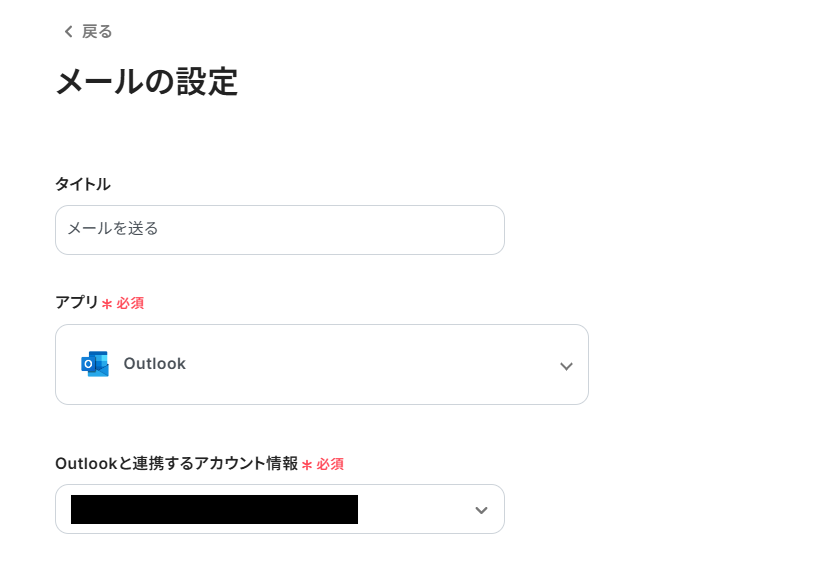Click the redacted account value
Image resolution: width=823 pixels, height=579 pixels.
(214, 510)
